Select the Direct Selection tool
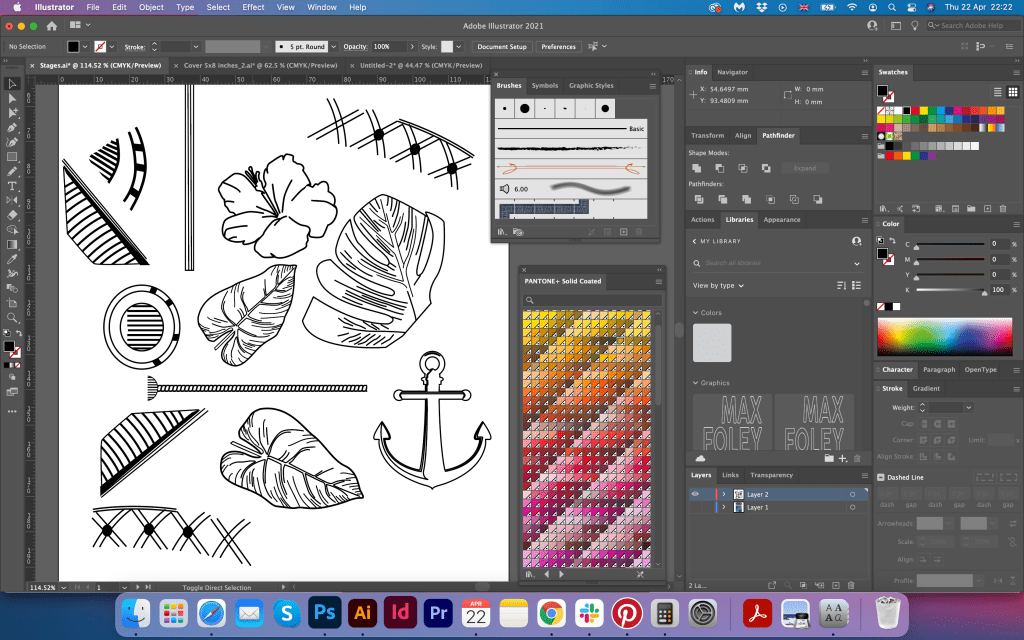 pos(12,99)
